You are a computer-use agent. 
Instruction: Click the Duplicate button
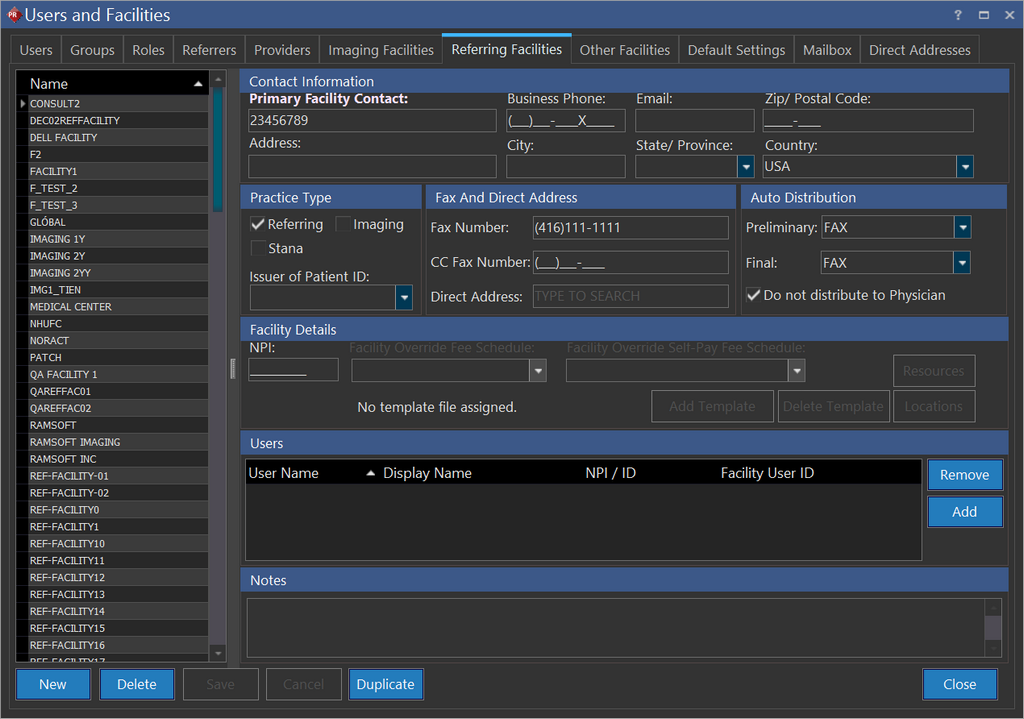385,684
